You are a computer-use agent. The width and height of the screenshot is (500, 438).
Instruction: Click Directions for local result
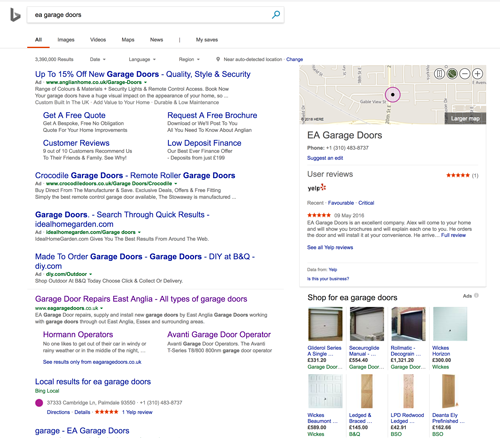tap(58, 412)
